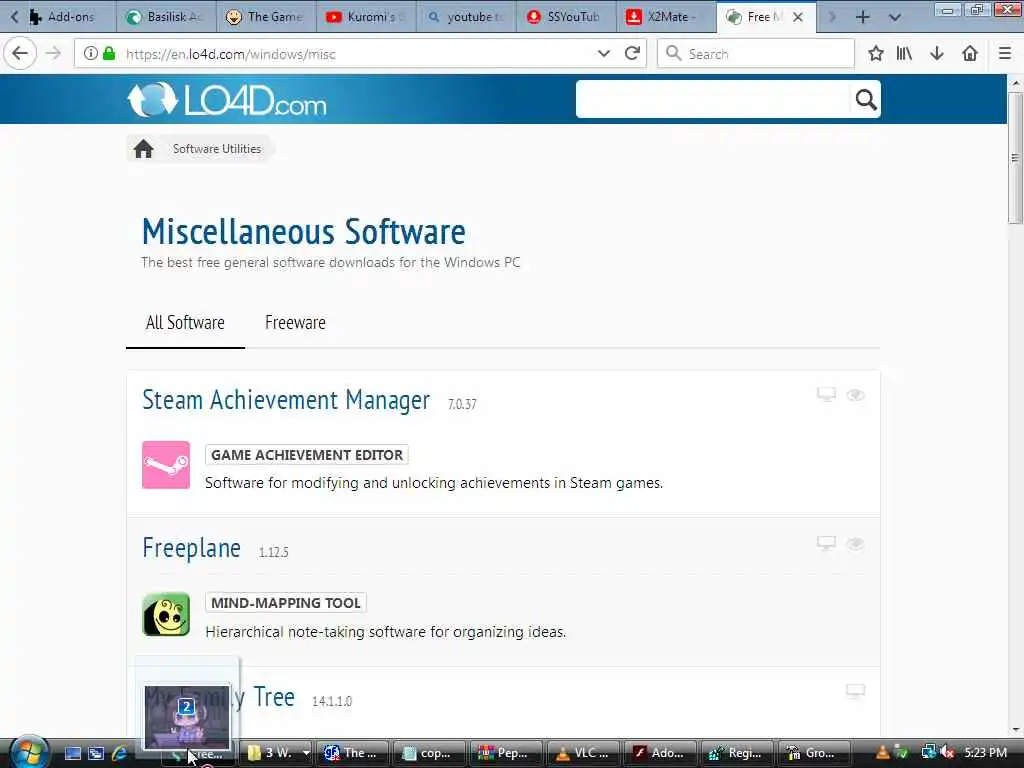The height and width of the screenshot is (768, 1024).
Task: Open a new tab with plus button
Action: pyautogui.click(x=863, y=17)
